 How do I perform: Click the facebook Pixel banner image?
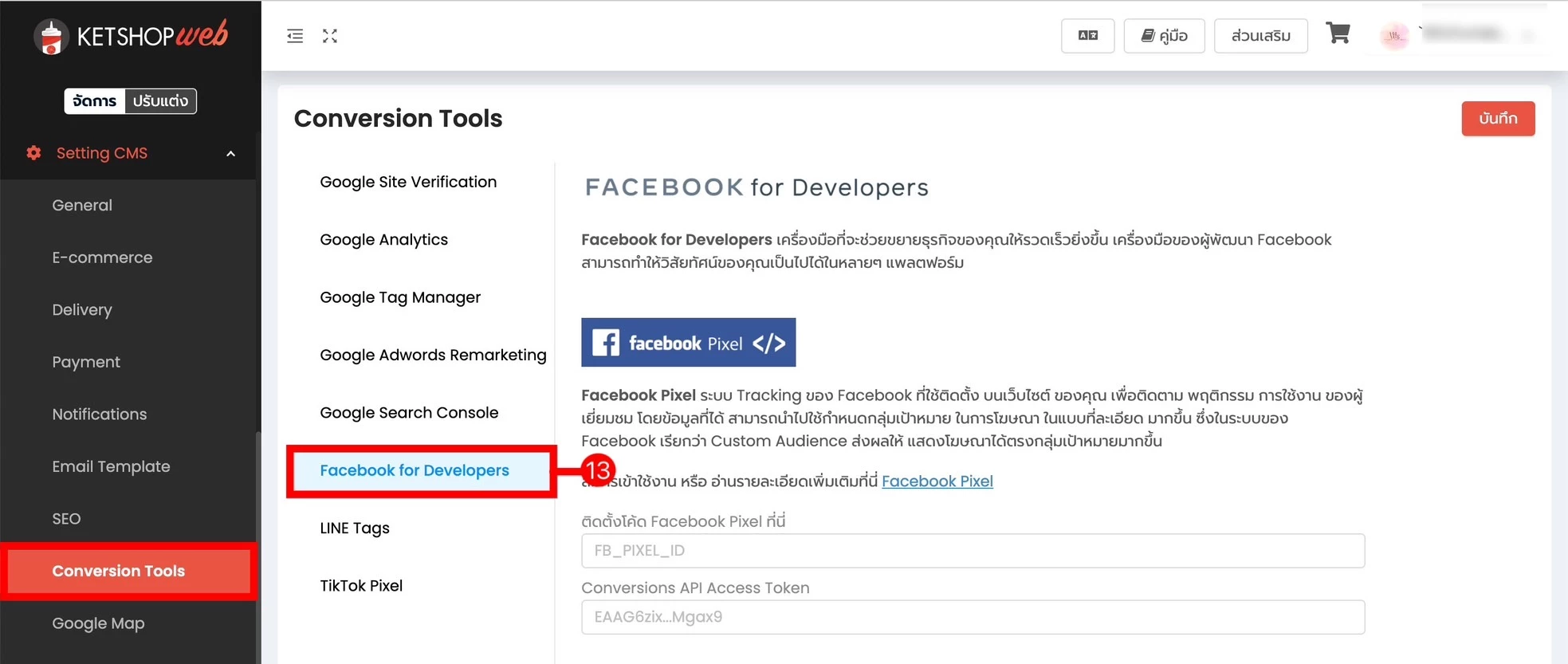tap(688, 343)
